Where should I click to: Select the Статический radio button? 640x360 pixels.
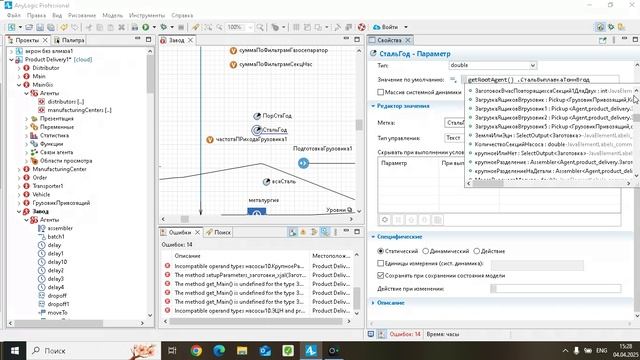click(381, 251)
